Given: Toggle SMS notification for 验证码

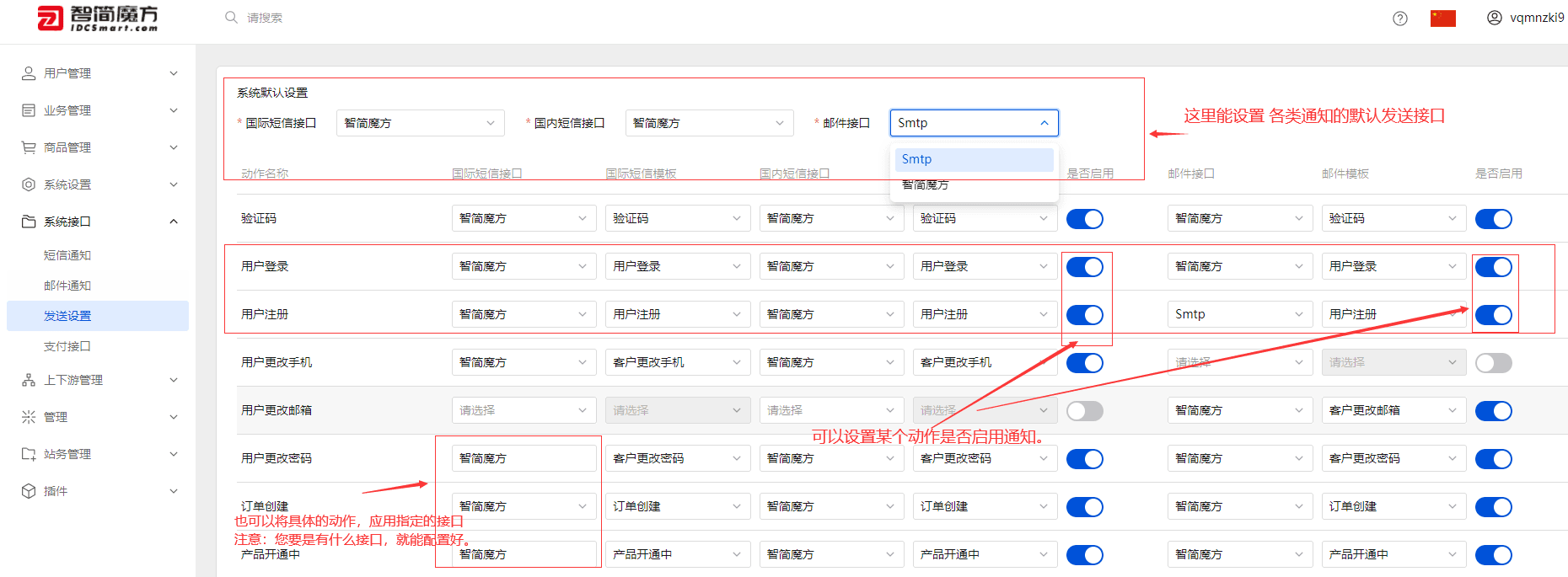Looking at the screenshot, I should coord(1085,219).
